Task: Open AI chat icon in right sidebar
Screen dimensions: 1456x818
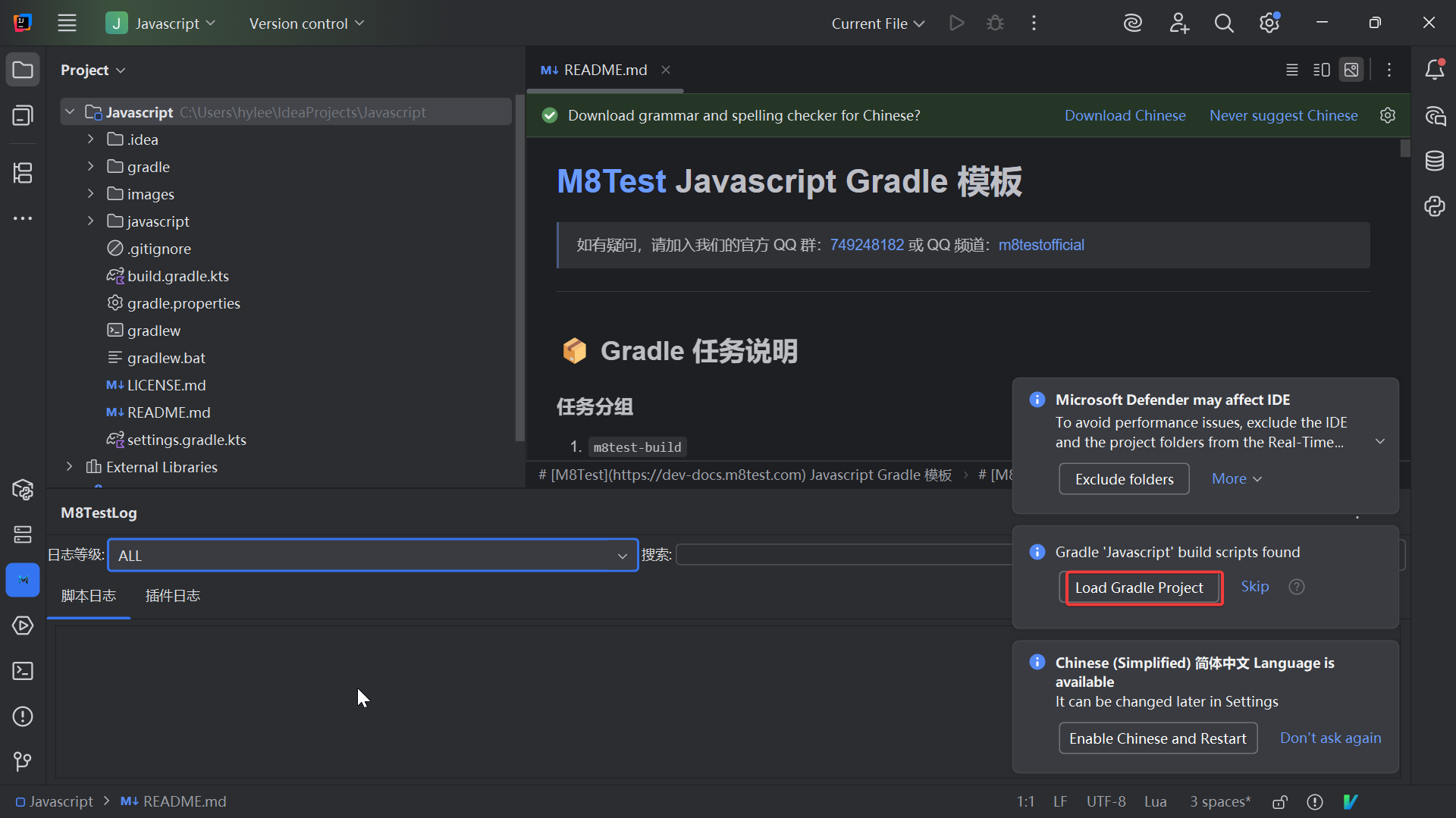Action: pyautogui.click(x=1434, y=115)
